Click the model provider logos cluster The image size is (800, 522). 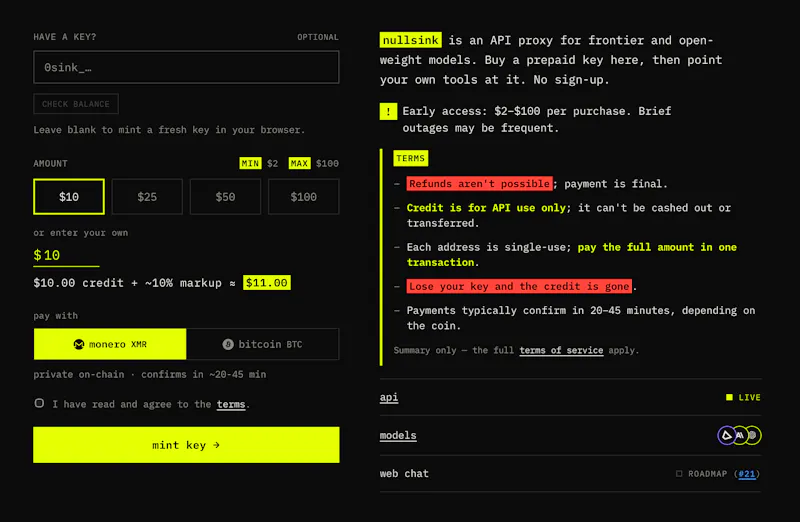click(739, 435)
